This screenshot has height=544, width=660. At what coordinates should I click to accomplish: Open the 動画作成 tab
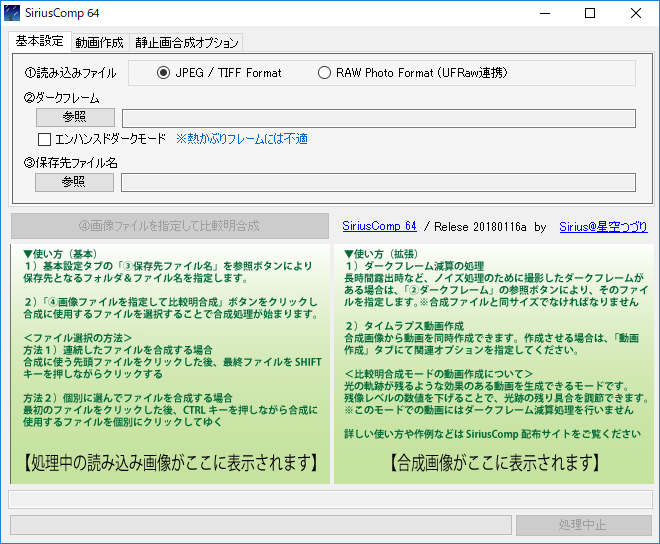[x=99, y=43]
